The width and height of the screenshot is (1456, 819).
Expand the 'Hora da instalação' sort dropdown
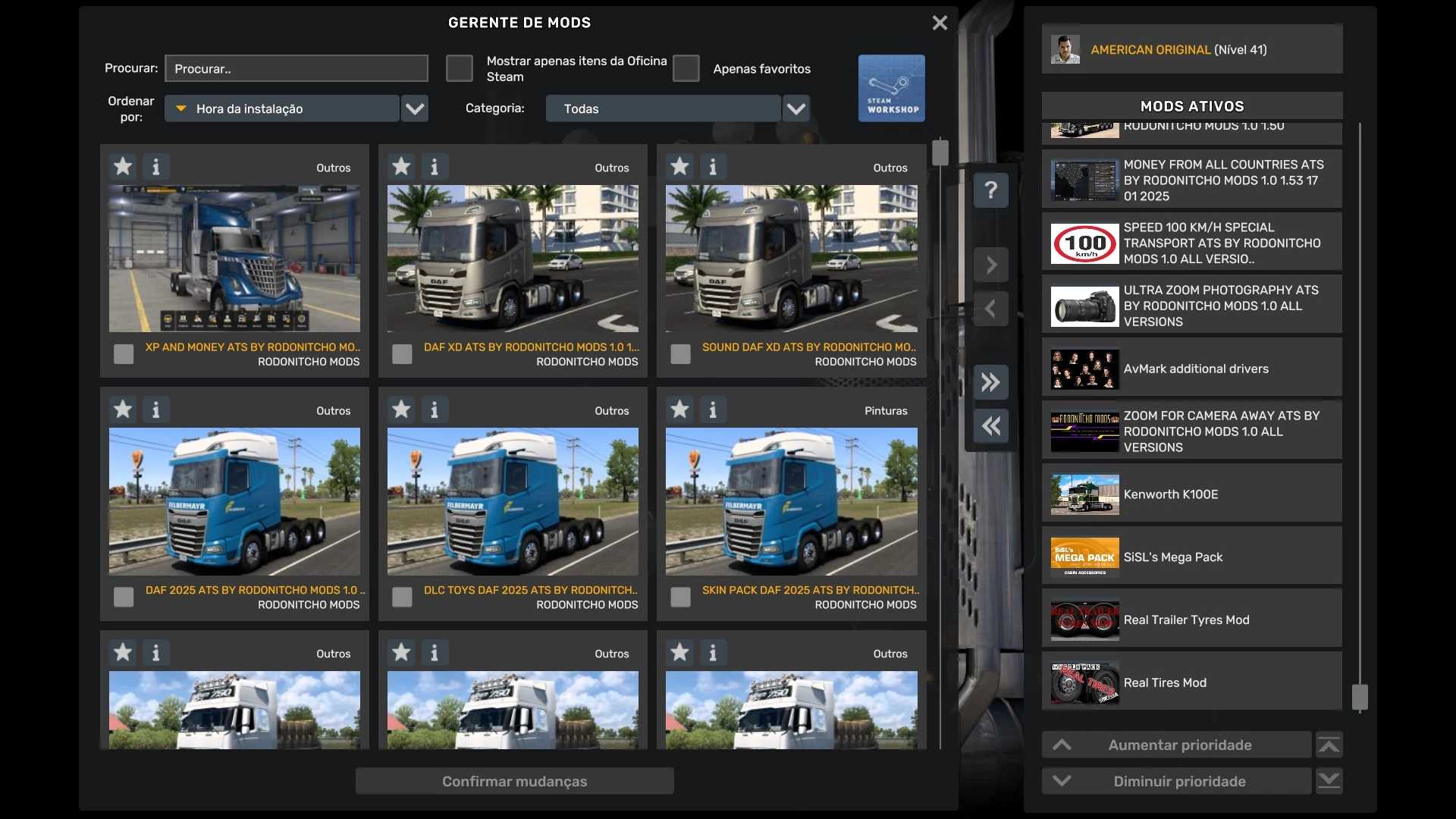(414, 108)
